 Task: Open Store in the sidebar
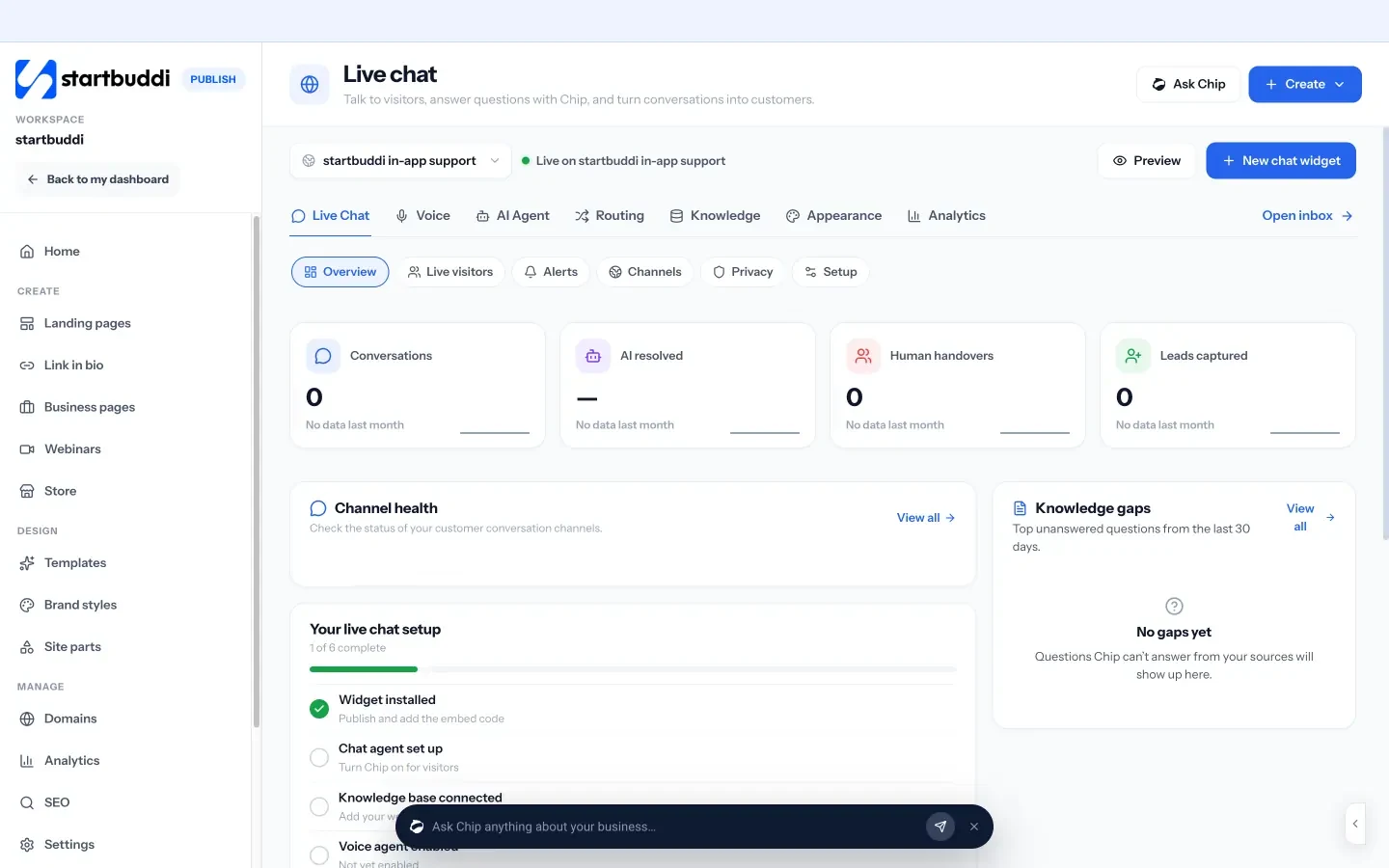[125, 491]
